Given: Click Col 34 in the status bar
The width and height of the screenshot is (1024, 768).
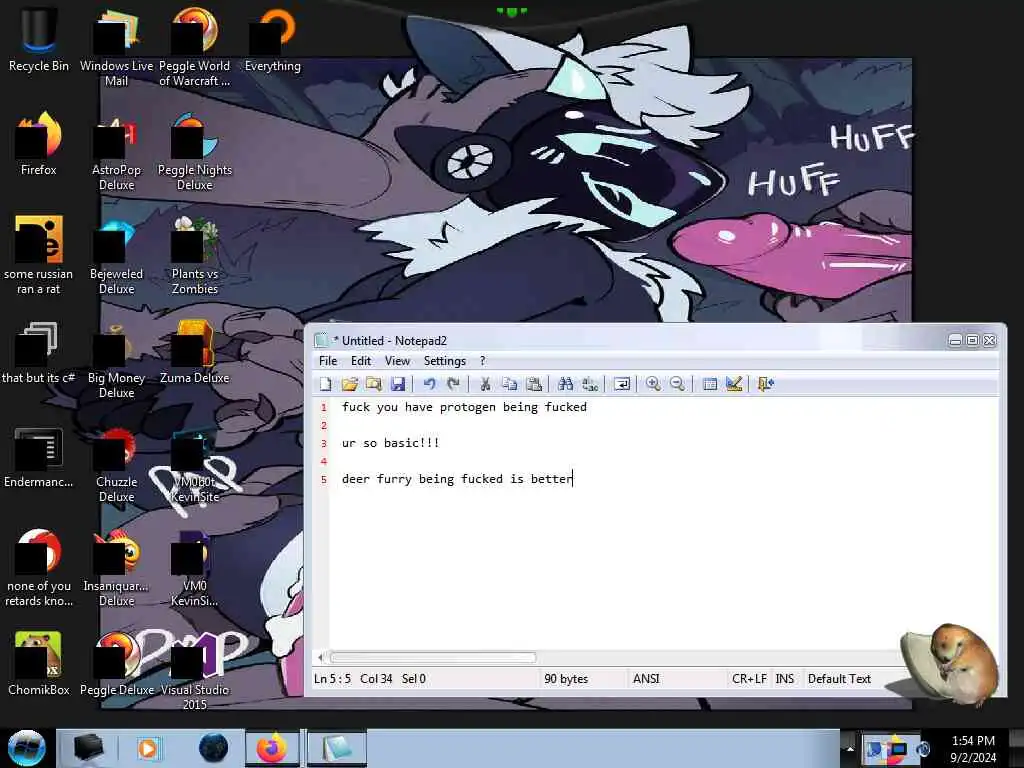Looking at the screenshot, I should [x=376, y=679].
